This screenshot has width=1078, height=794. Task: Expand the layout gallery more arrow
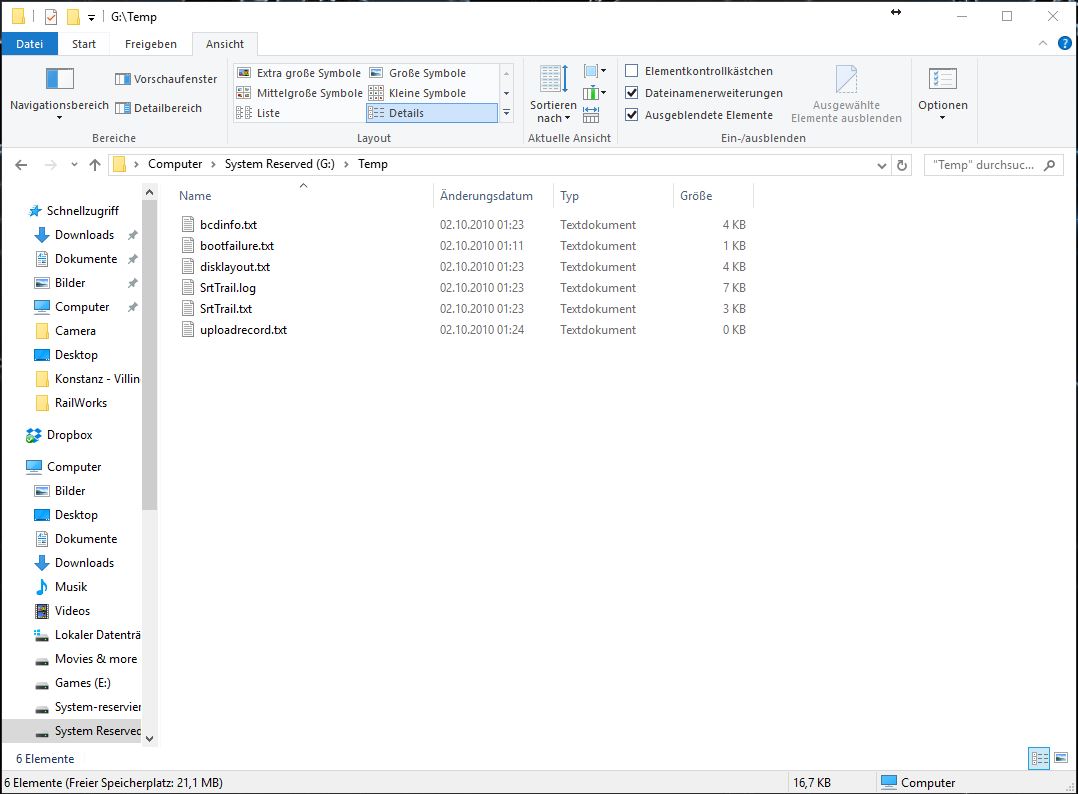coord(507,113)
